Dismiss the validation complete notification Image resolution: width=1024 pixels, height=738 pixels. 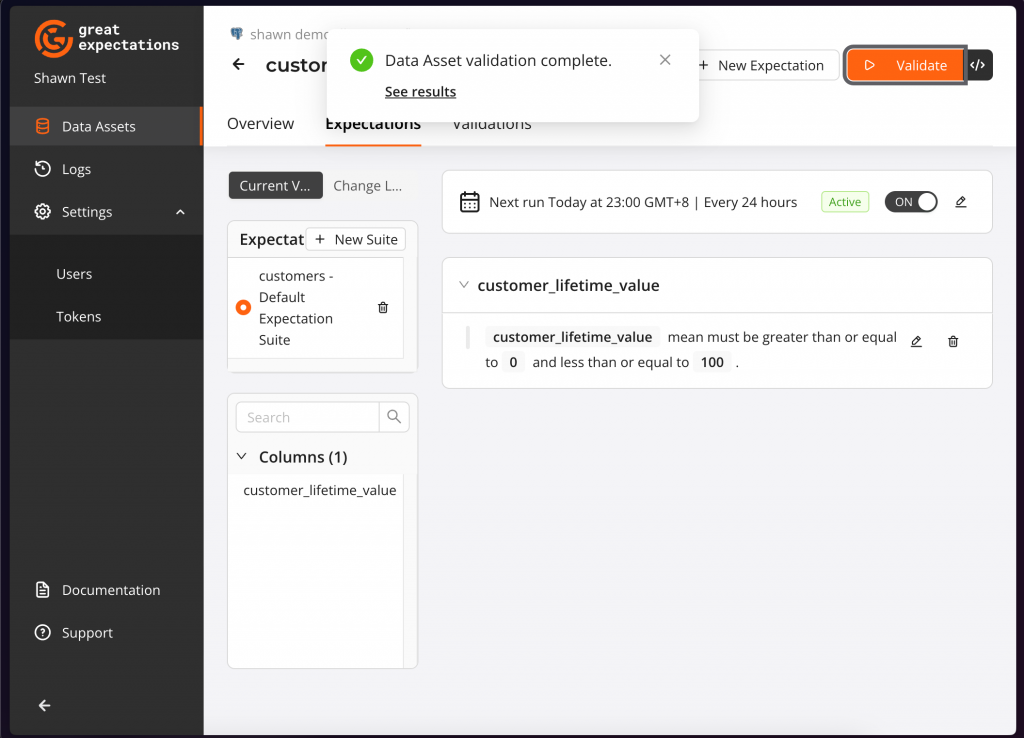point(665,60)
